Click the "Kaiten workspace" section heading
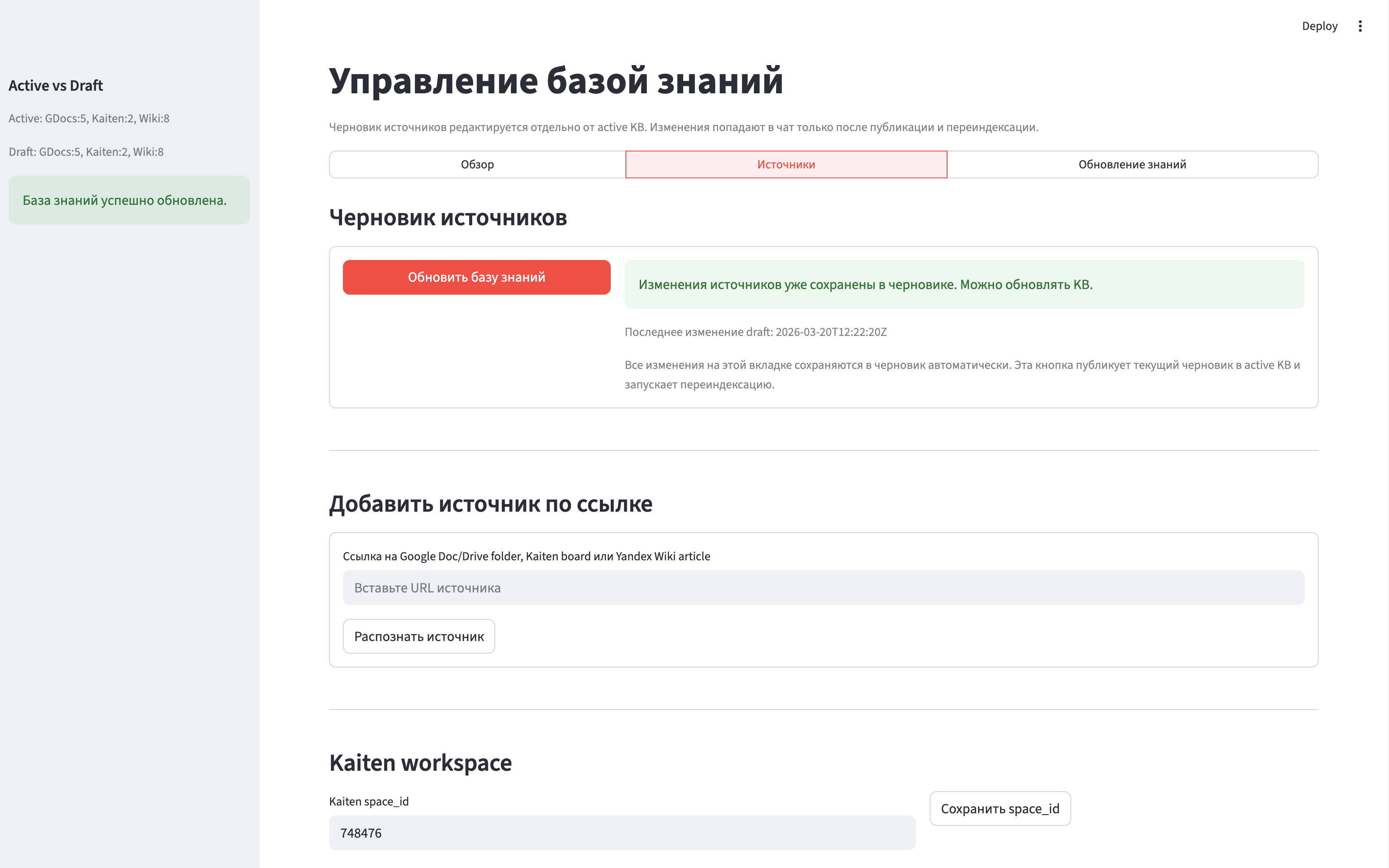This screenshot has height=868, width=1389. 420,763
